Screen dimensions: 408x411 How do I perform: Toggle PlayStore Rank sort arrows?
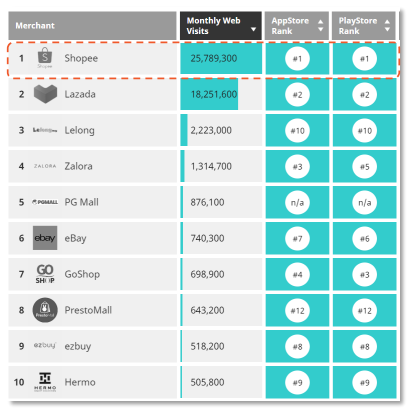click(x=387, y=25)
